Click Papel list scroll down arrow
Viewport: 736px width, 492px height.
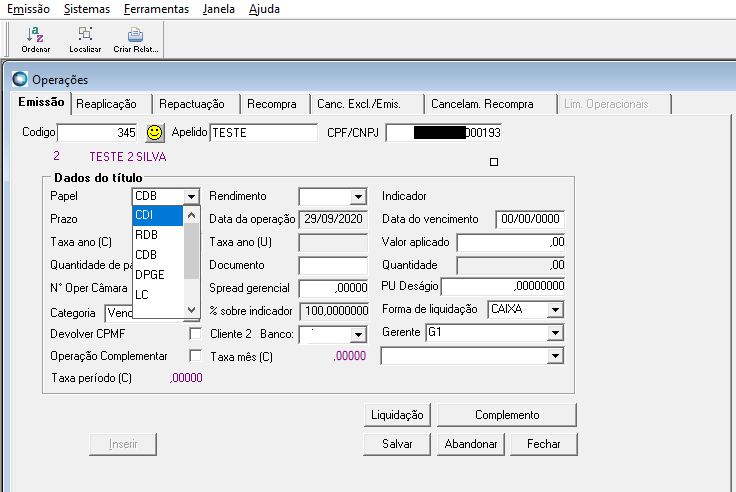tap(191, 309)
